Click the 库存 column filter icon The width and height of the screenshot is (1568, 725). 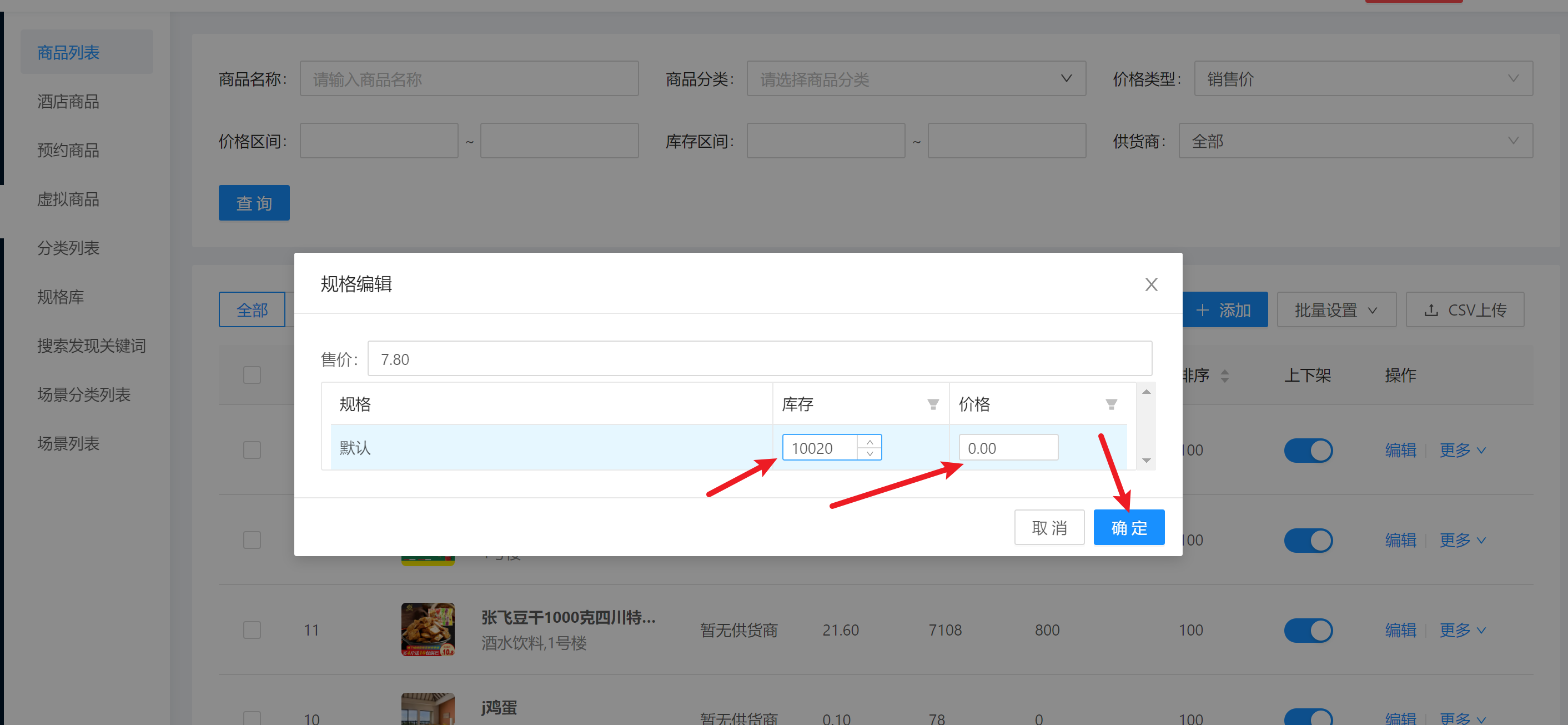click(x=932, y=404)
